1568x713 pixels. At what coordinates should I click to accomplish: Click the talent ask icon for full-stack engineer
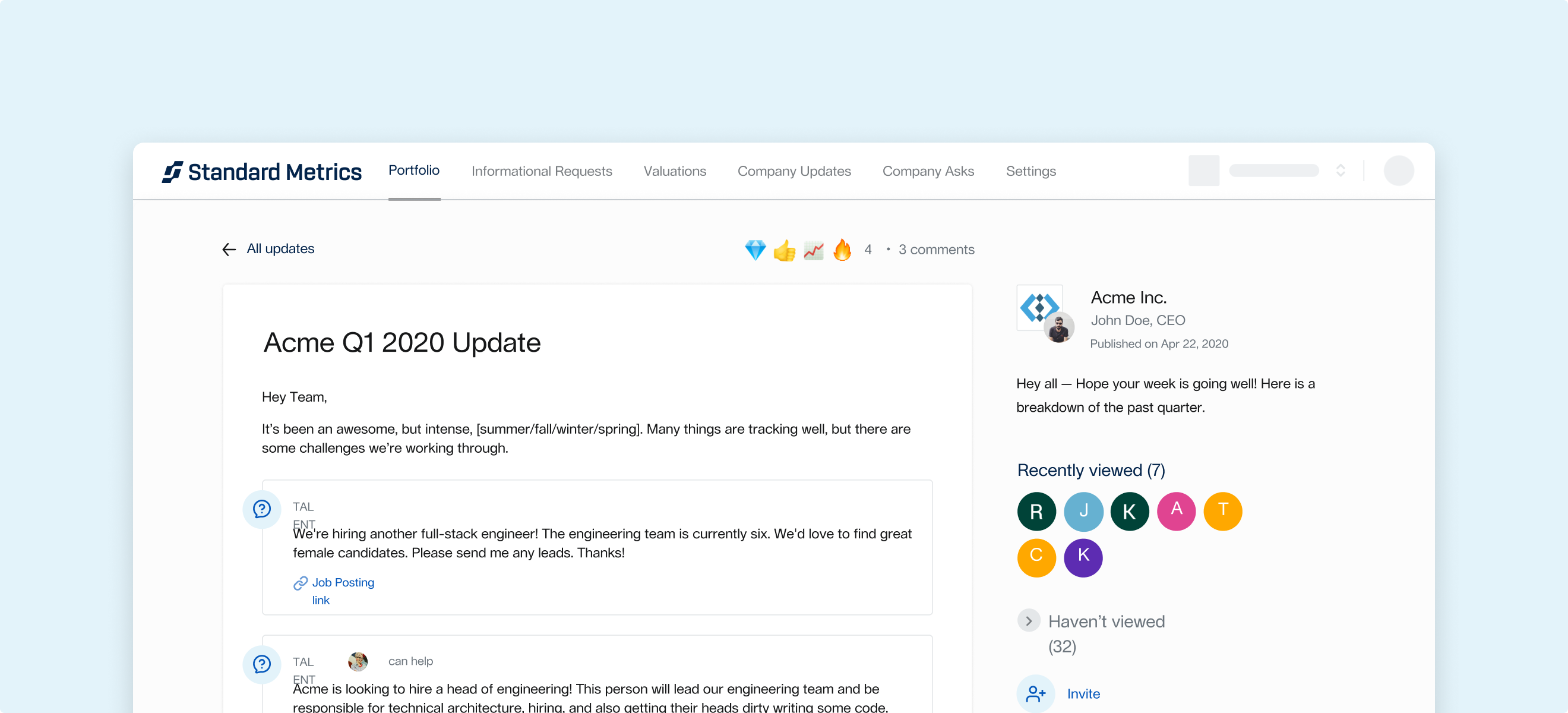pos(262,509)
